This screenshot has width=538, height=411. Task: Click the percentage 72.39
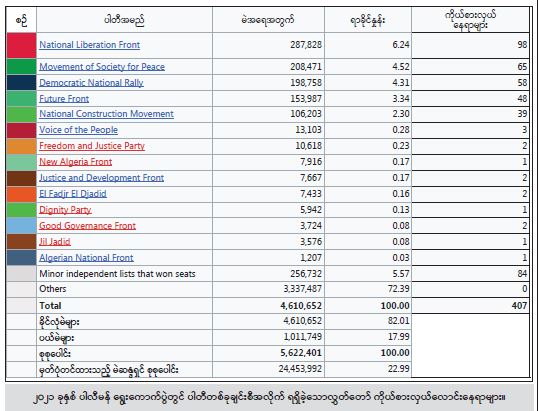[x=399, y=289]
